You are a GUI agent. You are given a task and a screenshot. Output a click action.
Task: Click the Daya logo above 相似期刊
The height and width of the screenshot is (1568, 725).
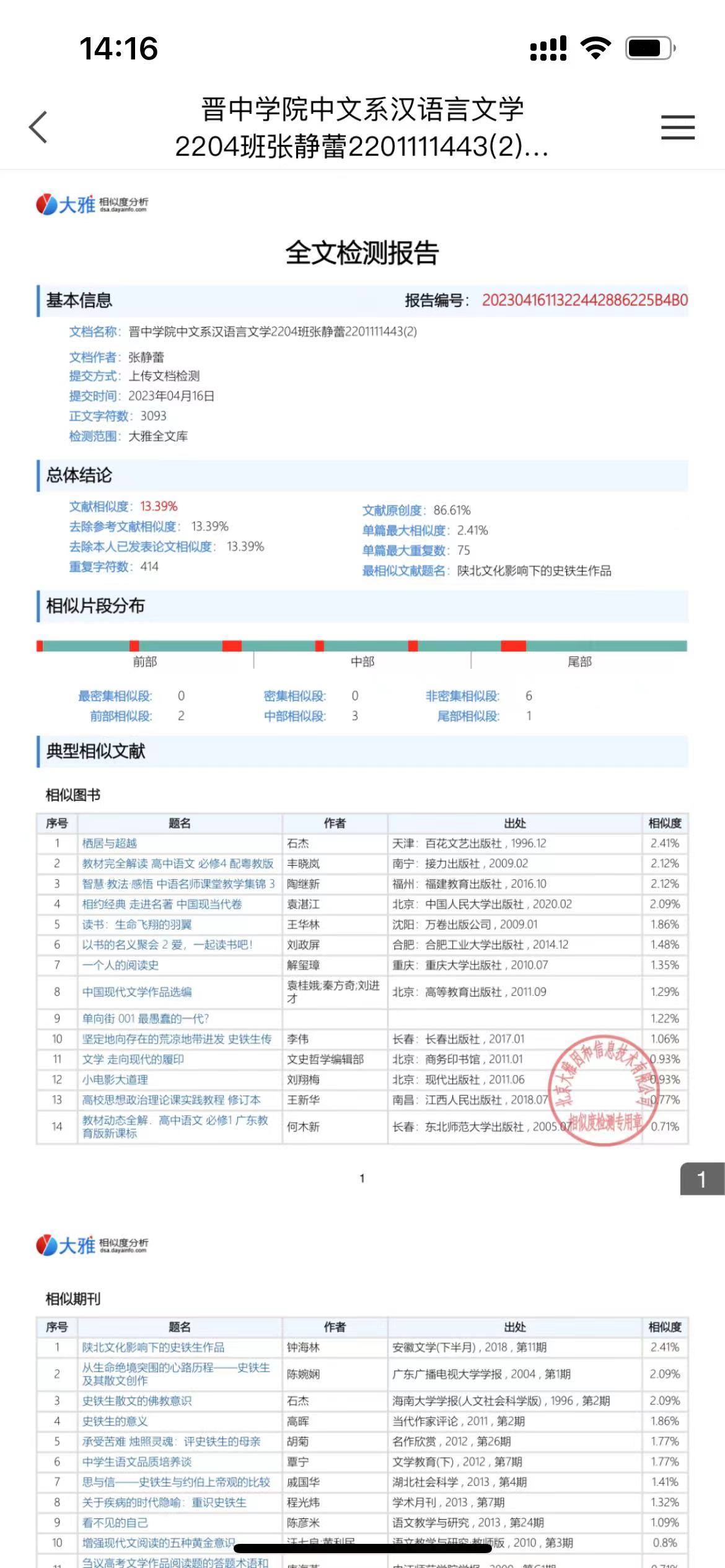click(x=92, y=1245)
